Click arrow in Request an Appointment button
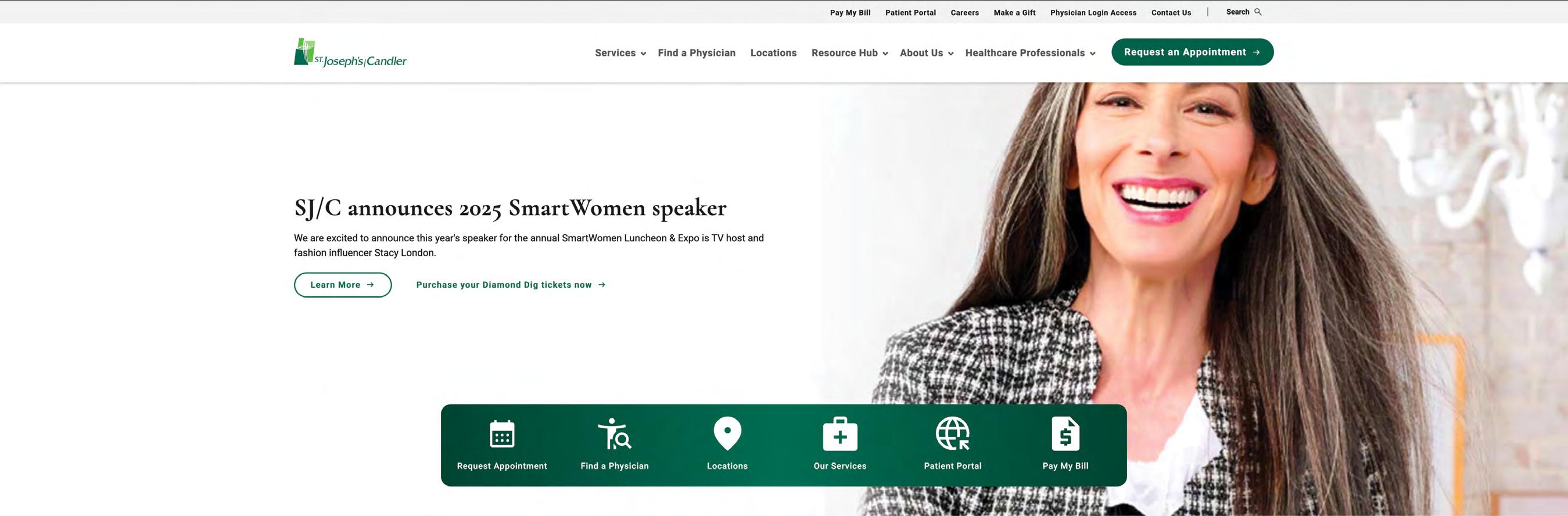 click(1257, 52)
